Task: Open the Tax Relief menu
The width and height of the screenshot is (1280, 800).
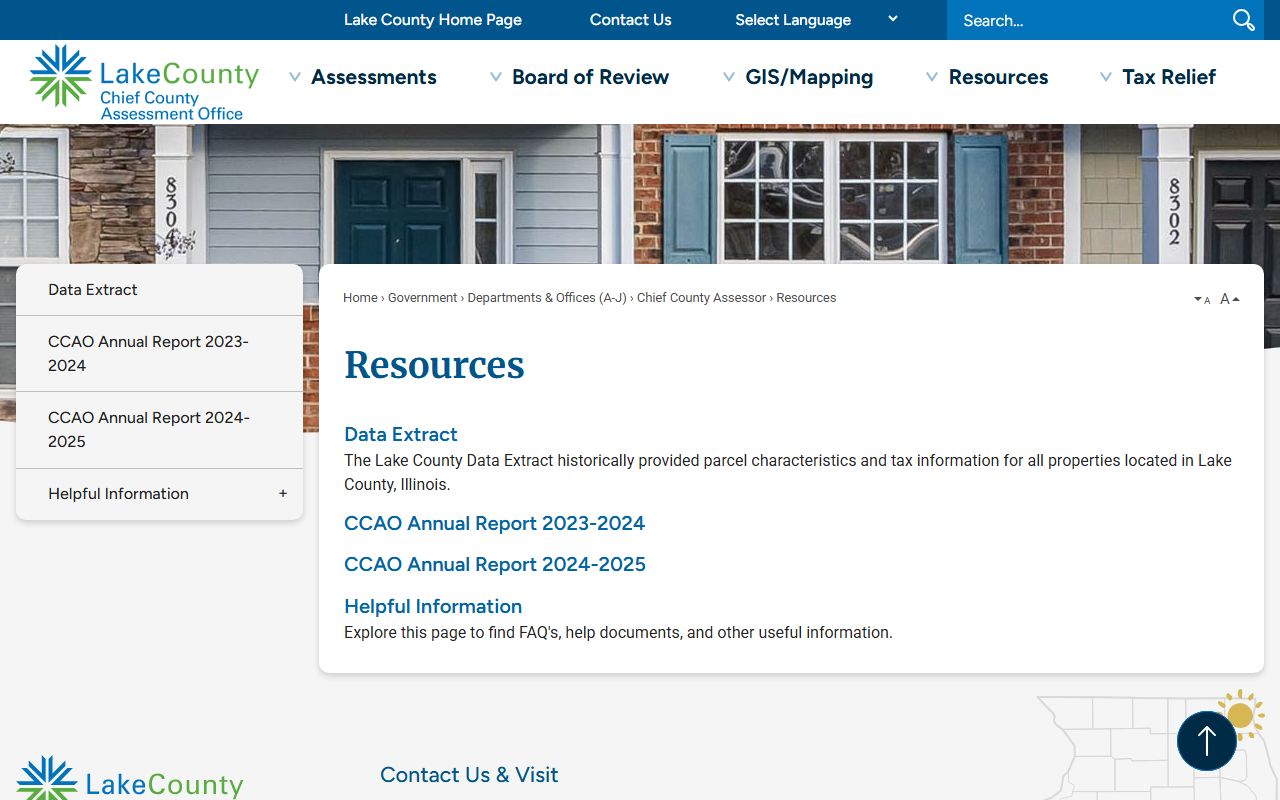Action: click(1169, 77)
